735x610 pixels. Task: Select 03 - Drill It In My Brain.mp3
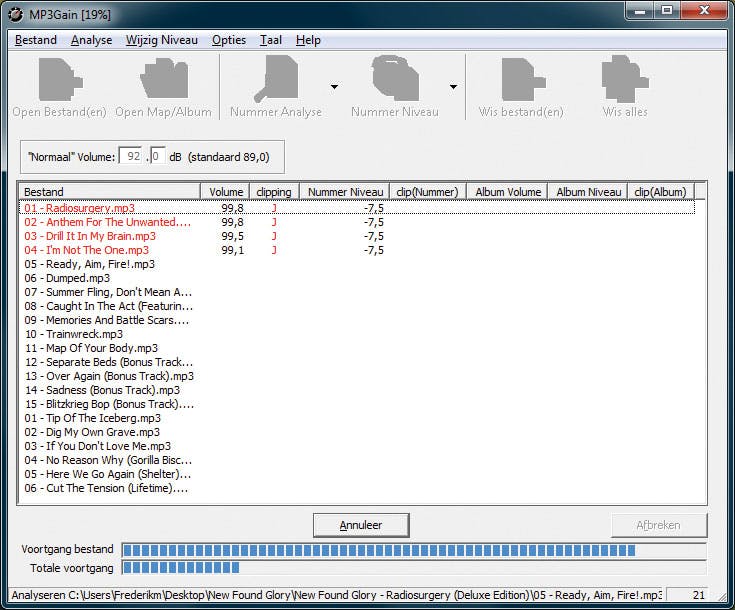coord(90,236)
